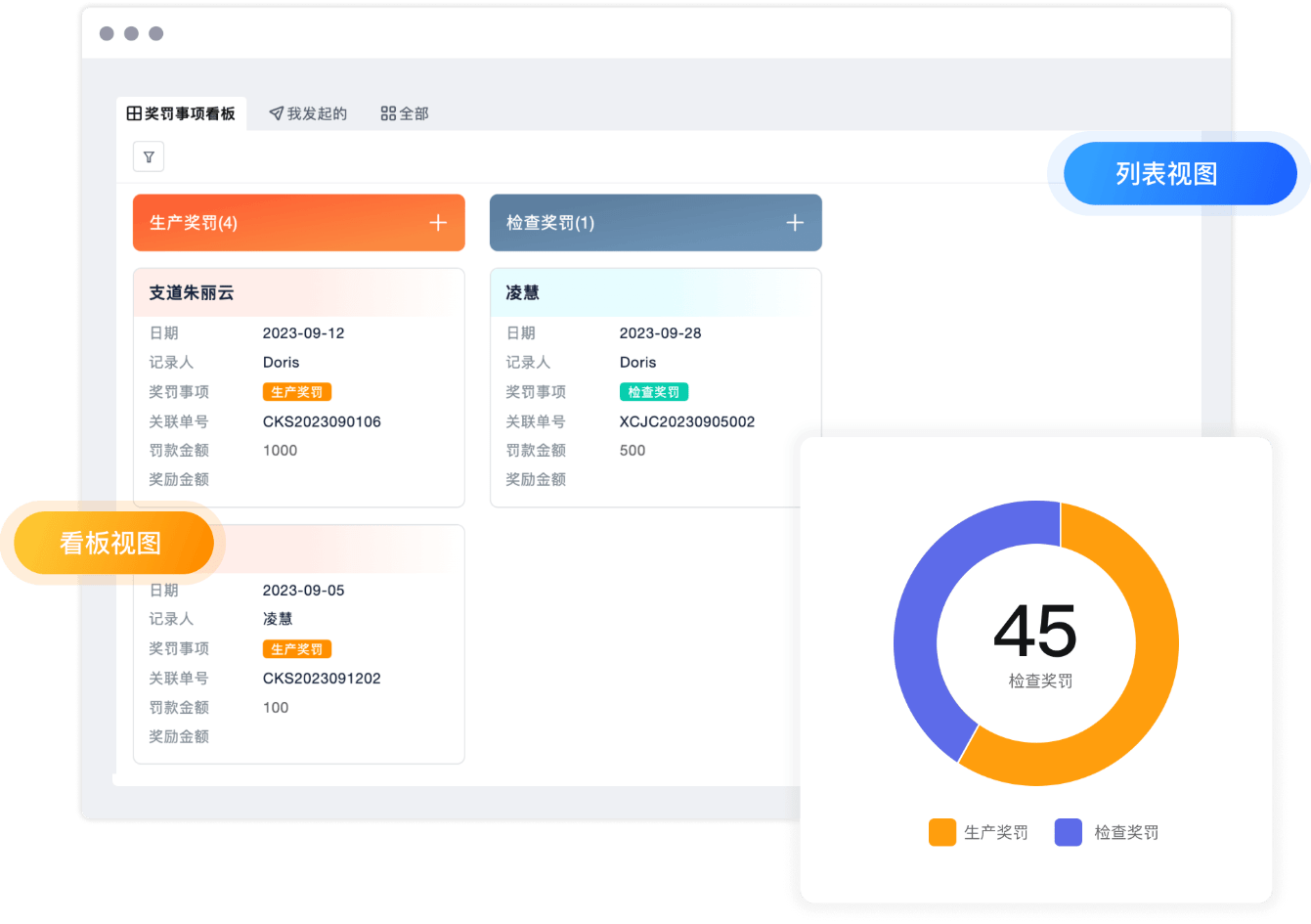Click the four-squares icon beside 全部
1311x924 pixels.
[388, 113]
